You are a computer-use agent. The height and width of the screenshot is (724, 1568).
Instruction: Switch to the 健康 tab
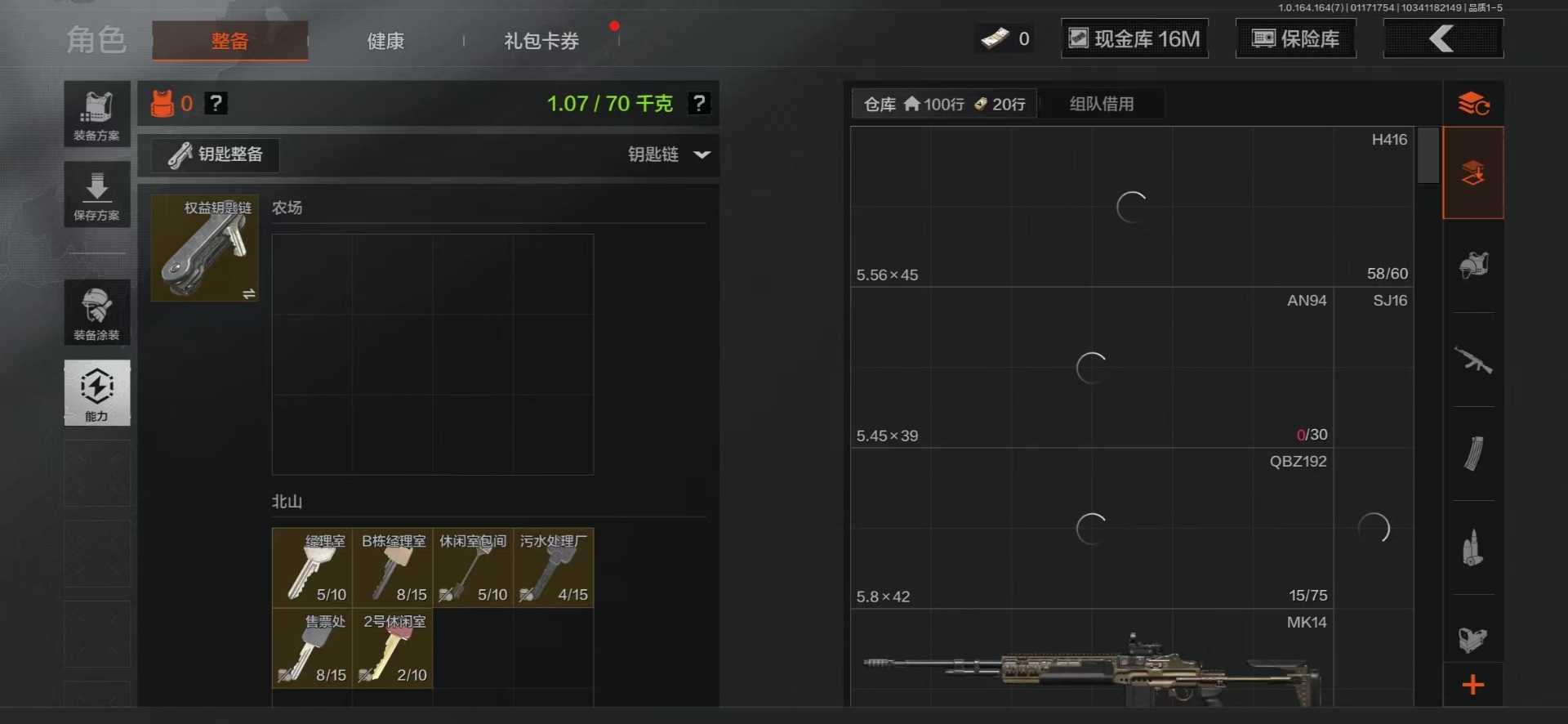(x=385, y=41)
